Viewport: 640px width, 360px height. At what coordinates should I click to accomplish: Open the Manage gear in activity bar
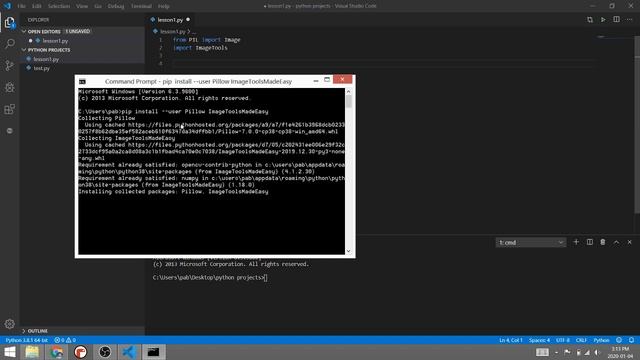10,324
